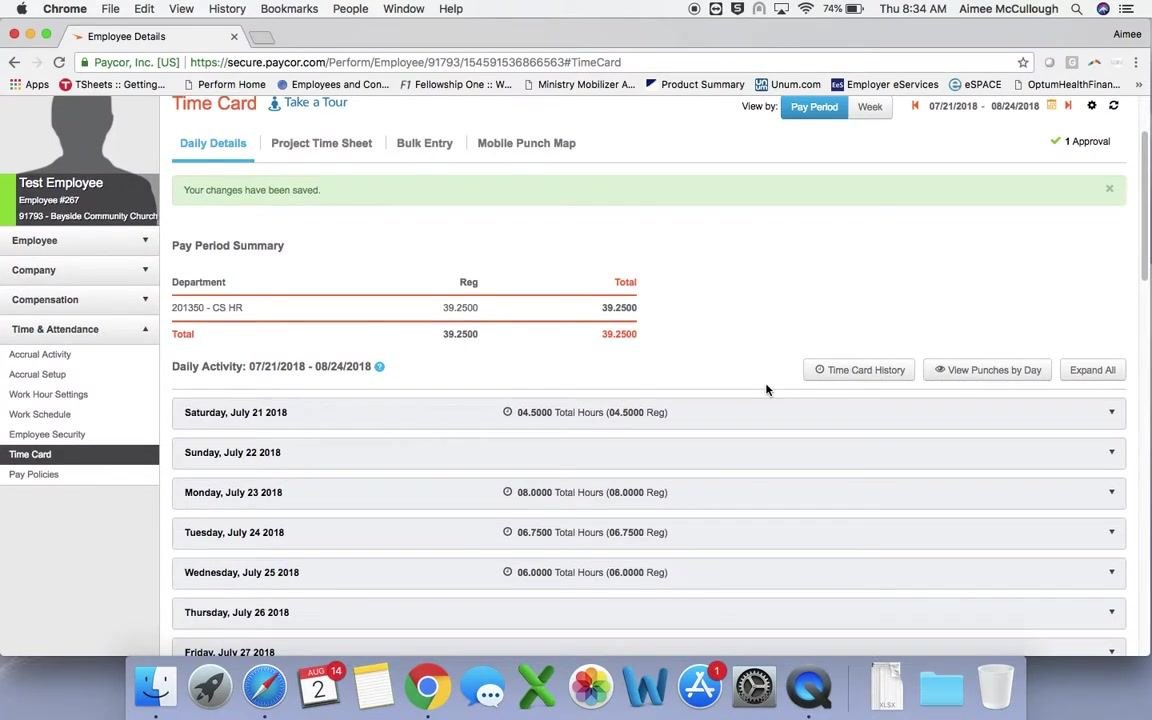Open the Time Card settings gear

click(x=1092, y=106)
